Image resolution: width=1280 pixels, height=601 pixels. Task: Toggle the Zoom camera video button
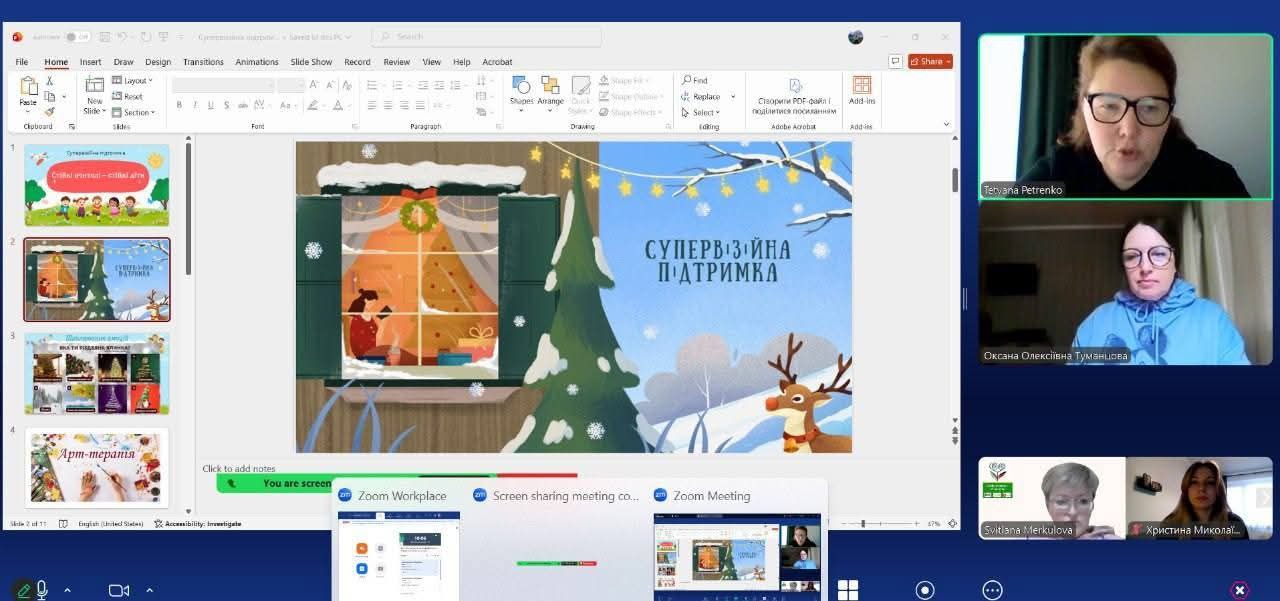coord(119,590)
